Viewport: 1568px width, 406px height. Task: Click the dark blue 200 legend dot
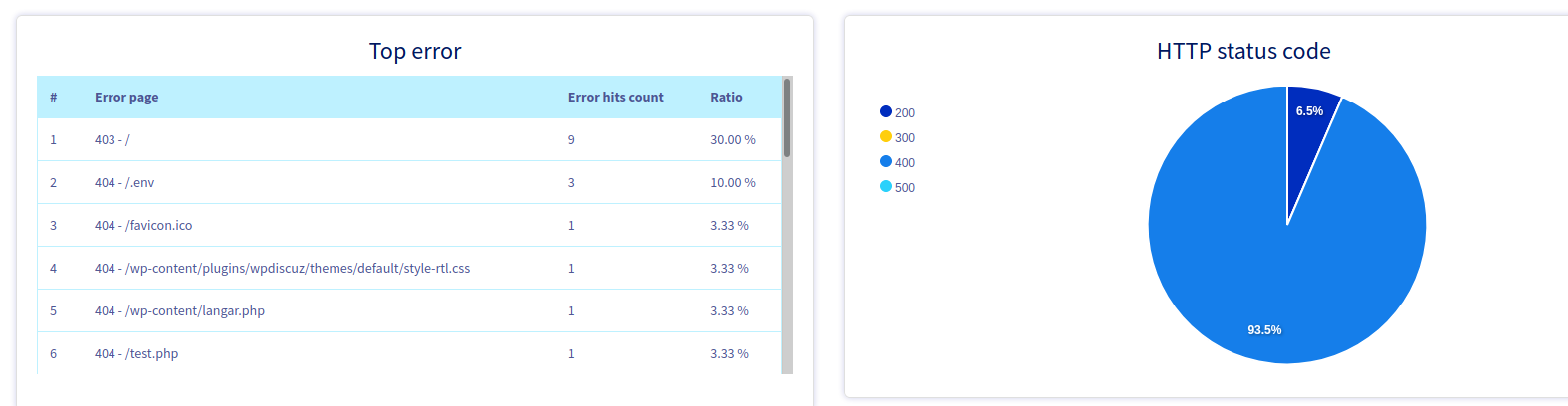click(x=886, y=111)
